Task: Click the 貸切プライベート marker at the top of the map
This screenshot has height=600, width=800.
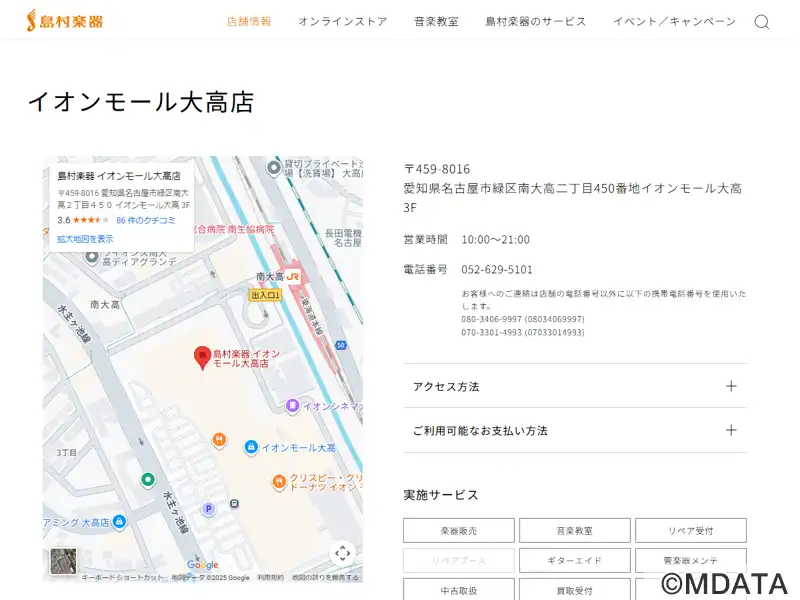Action: click(x=274, y=167)
